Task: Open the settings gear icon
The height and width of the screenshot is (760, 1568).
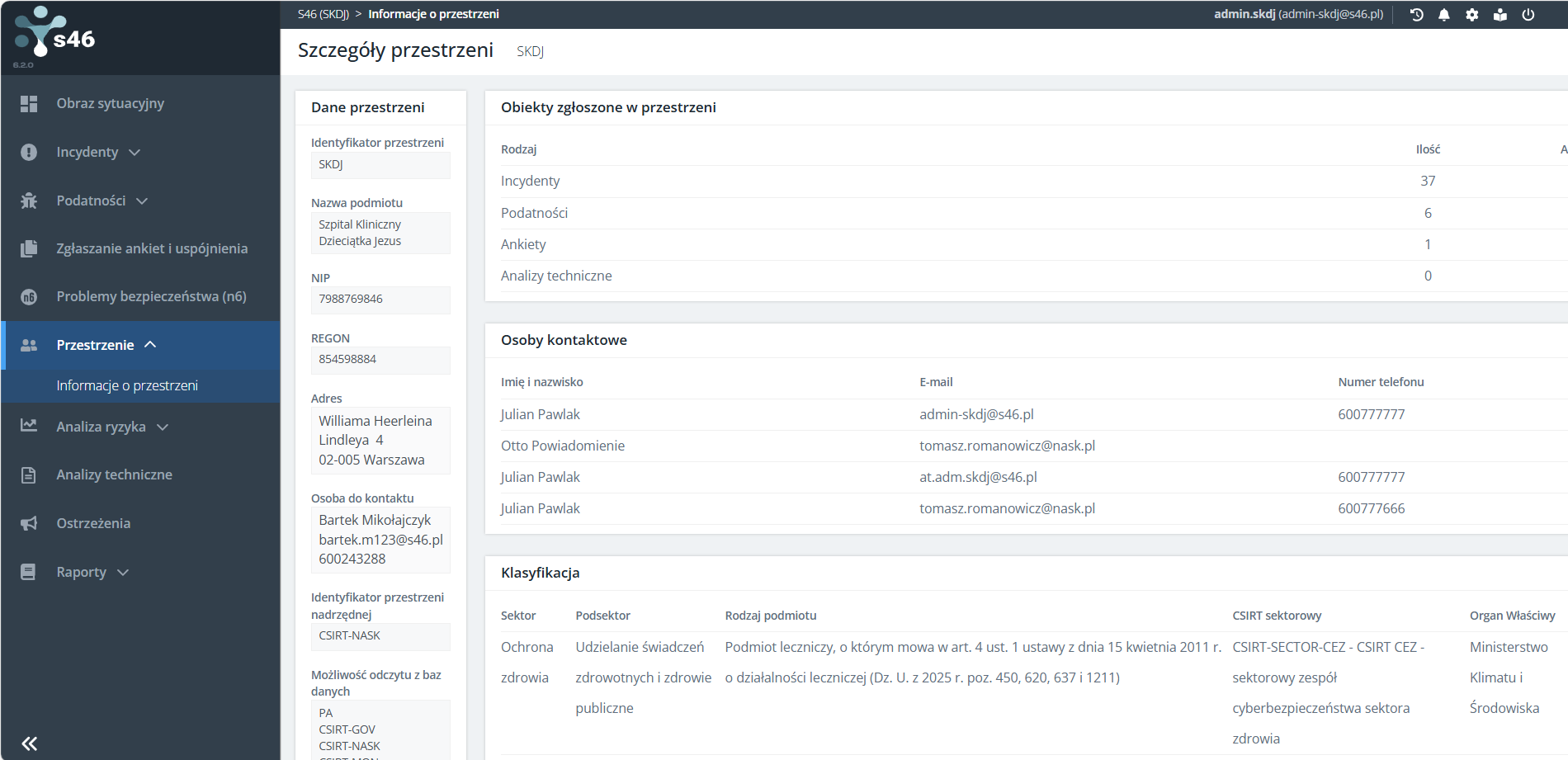Action: [x=1472, y=15]
